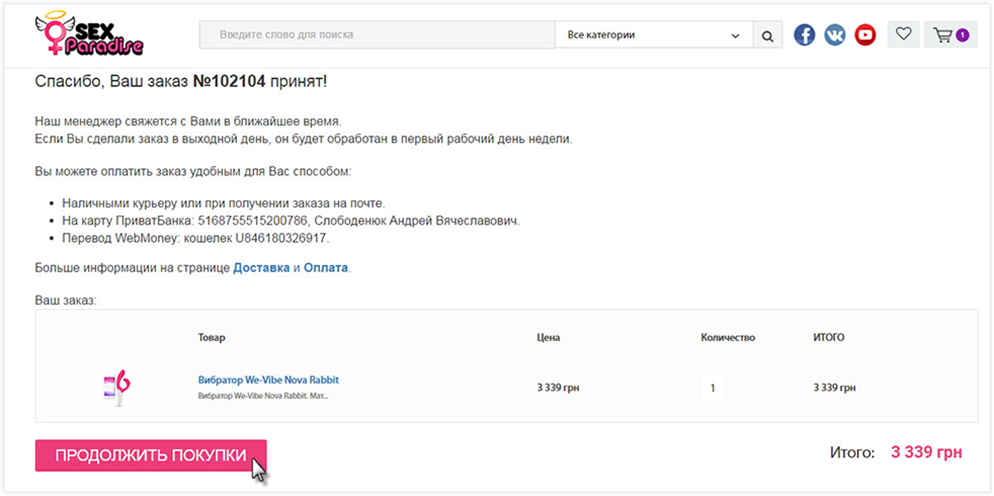Image resolution: width=994 pixels, height=496 pixels.
Task: Click the magnifier search icon
Action: [x=767, y=35]
